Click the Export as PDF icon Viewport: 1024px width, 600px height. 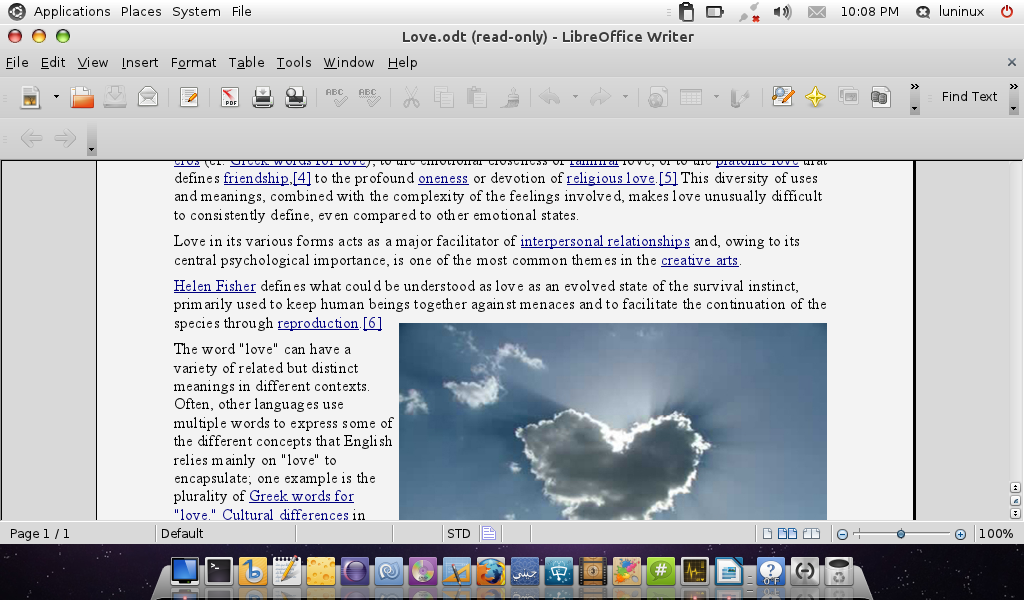[230, 97]
